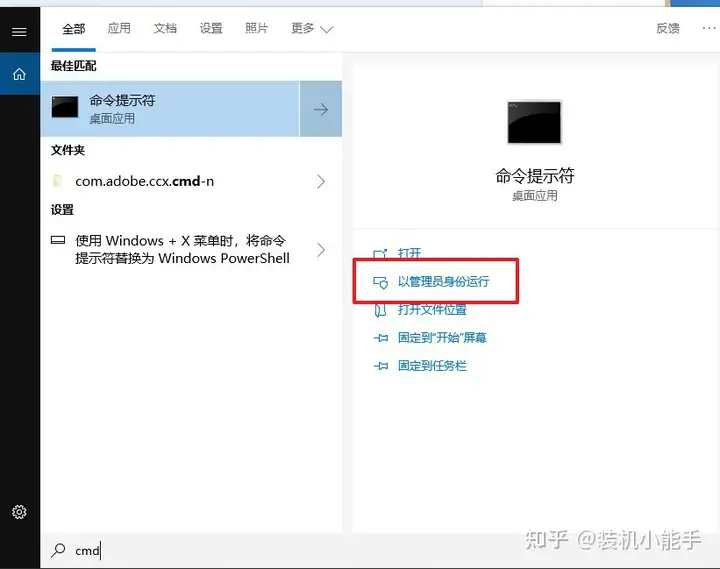Click the admin shield icon
The image size is (720, 569).
pyautogui.click(x=381, y=282)
